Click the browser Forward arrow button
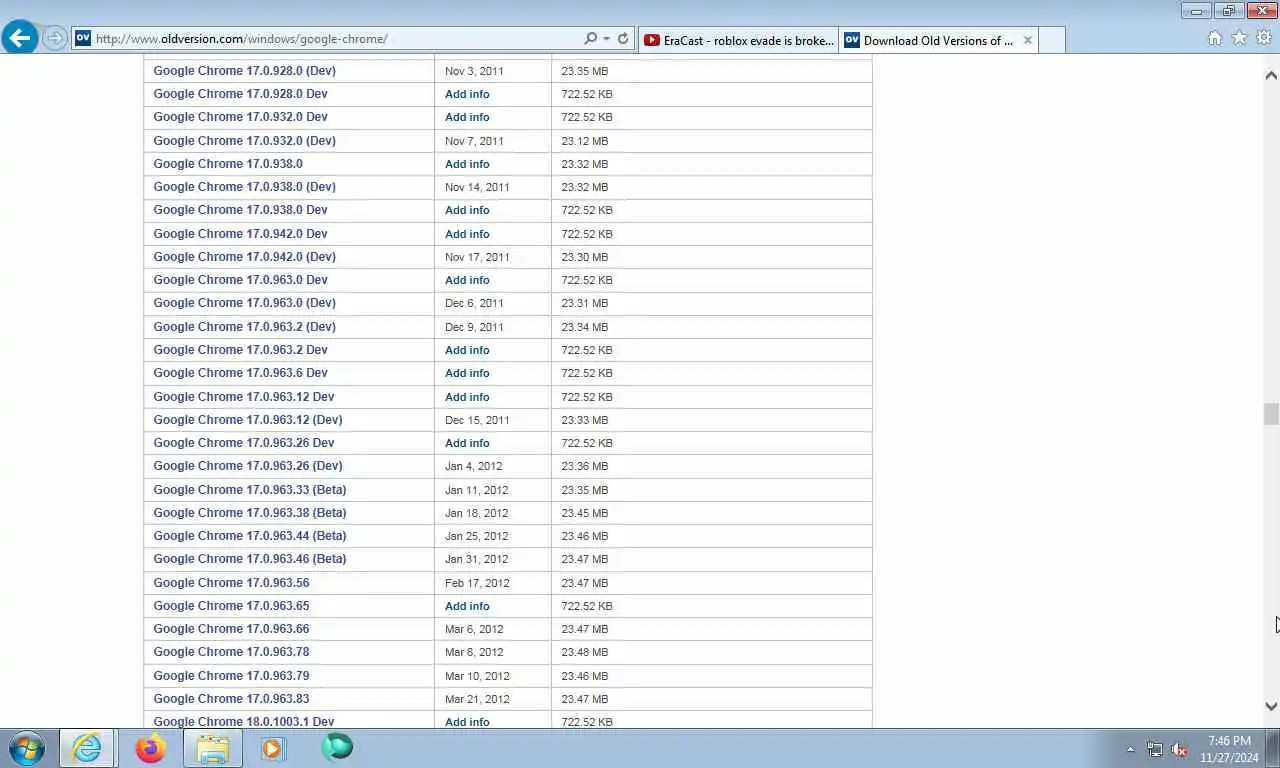The width and height of the screenshot is (1280, 768). pos(54,38)
